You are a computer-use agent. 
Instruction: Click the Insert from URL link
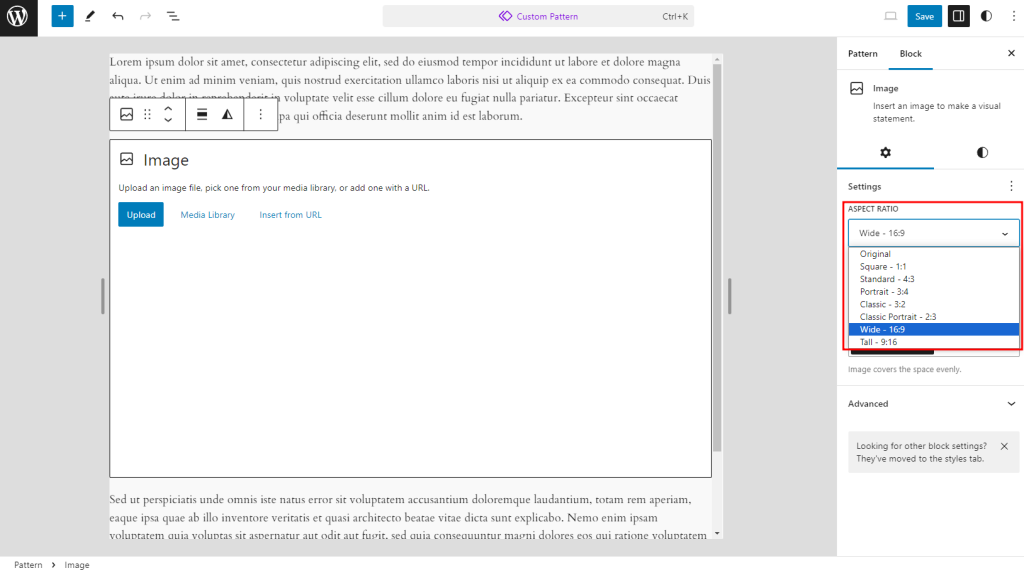(x=290, y=215)
